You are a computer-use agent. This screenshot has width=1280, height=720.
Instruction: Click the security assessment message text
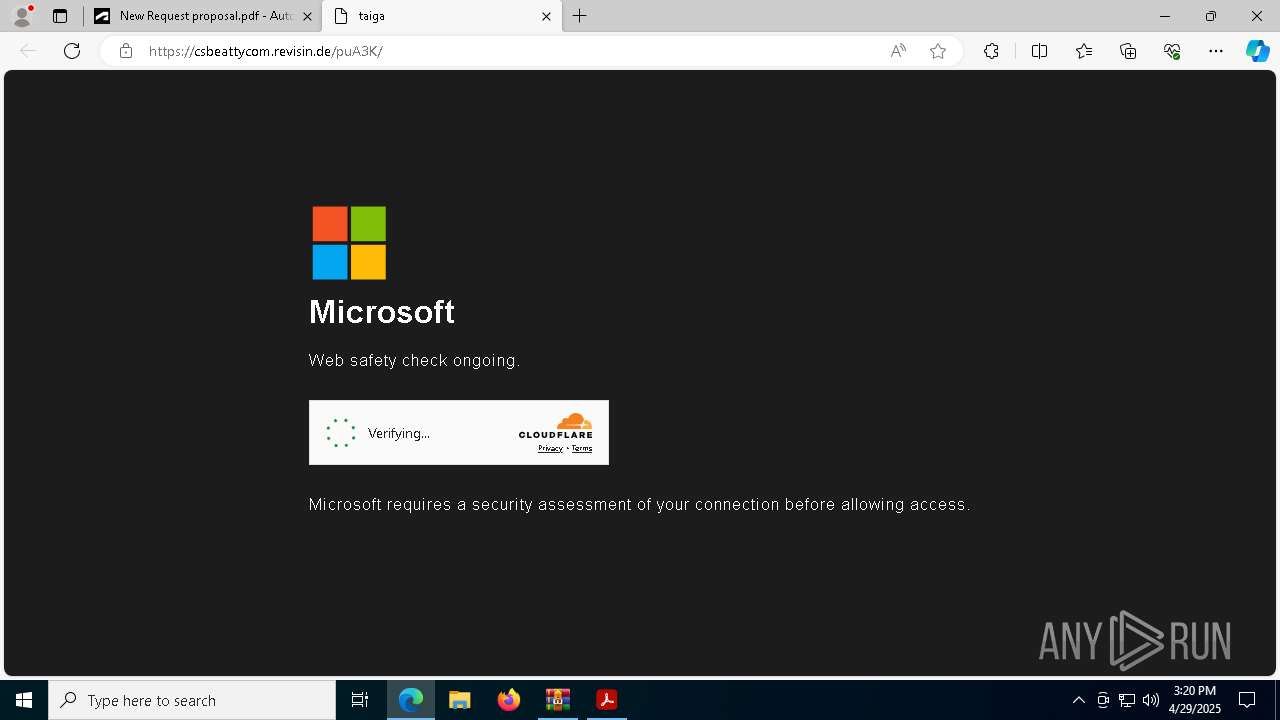639,504
